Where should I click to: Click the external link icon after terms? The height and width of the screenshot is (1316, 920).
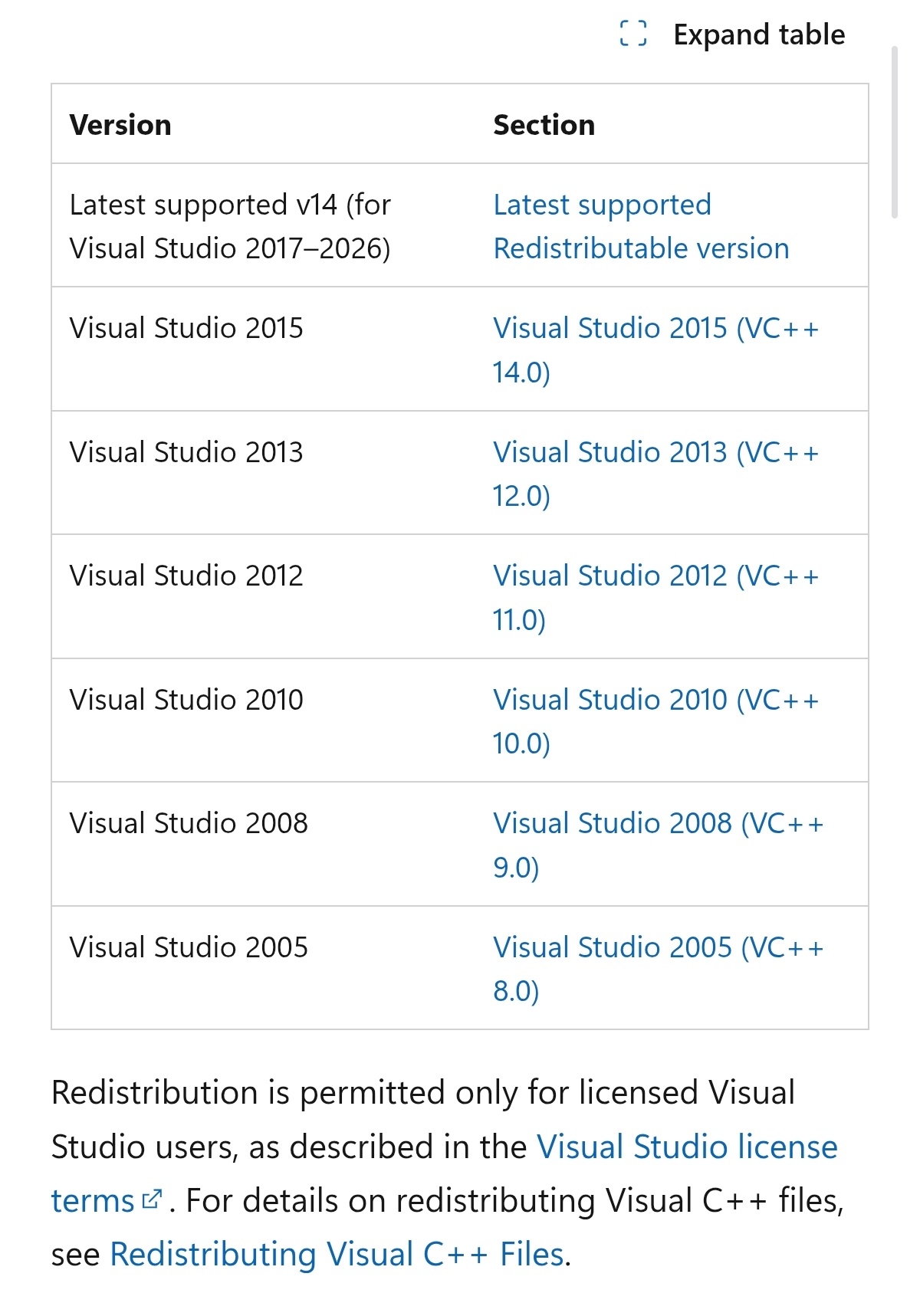coord(153,1199)
